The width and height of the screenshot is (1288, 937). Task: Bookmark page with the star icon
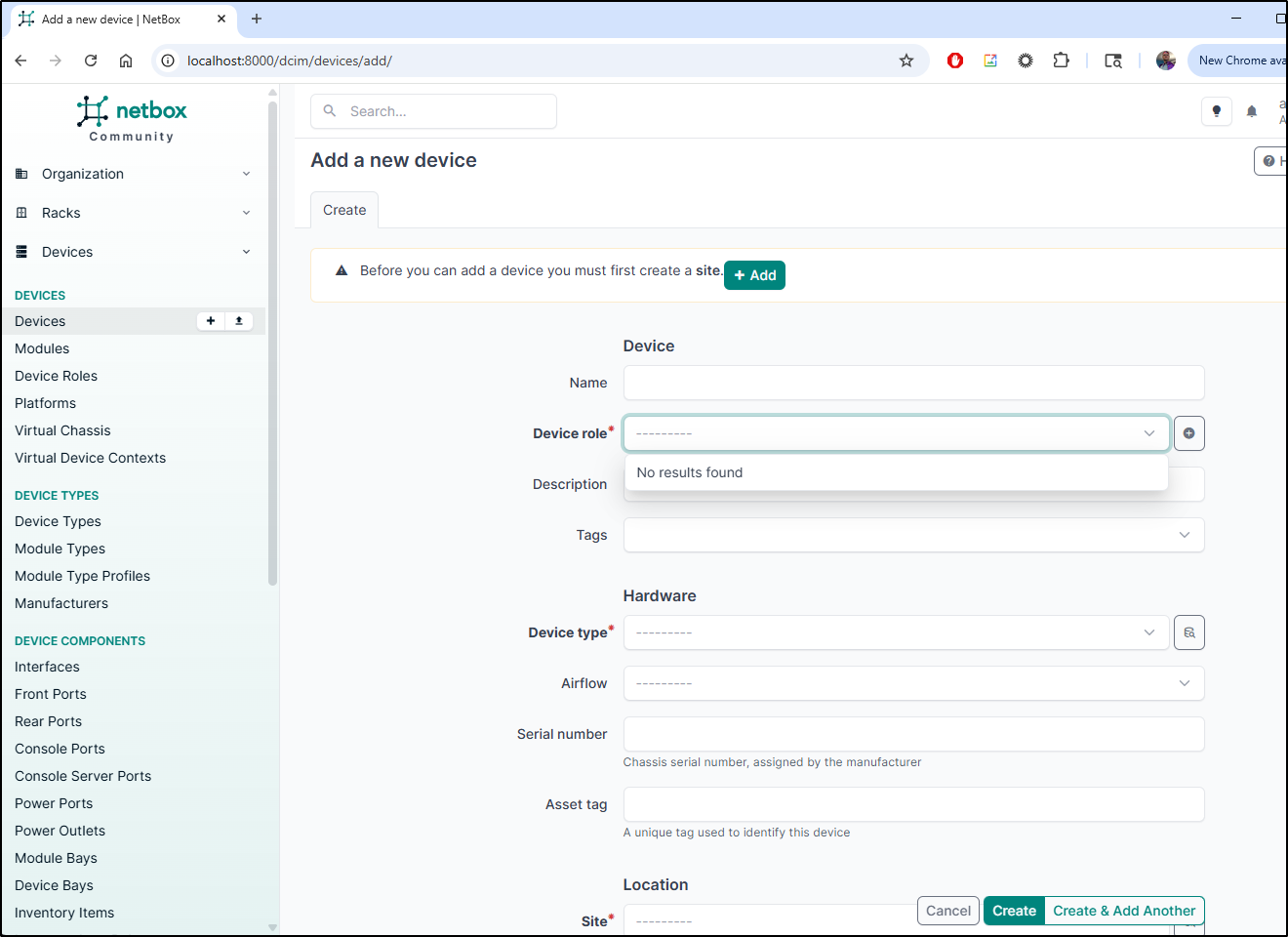tap(906, 61)
